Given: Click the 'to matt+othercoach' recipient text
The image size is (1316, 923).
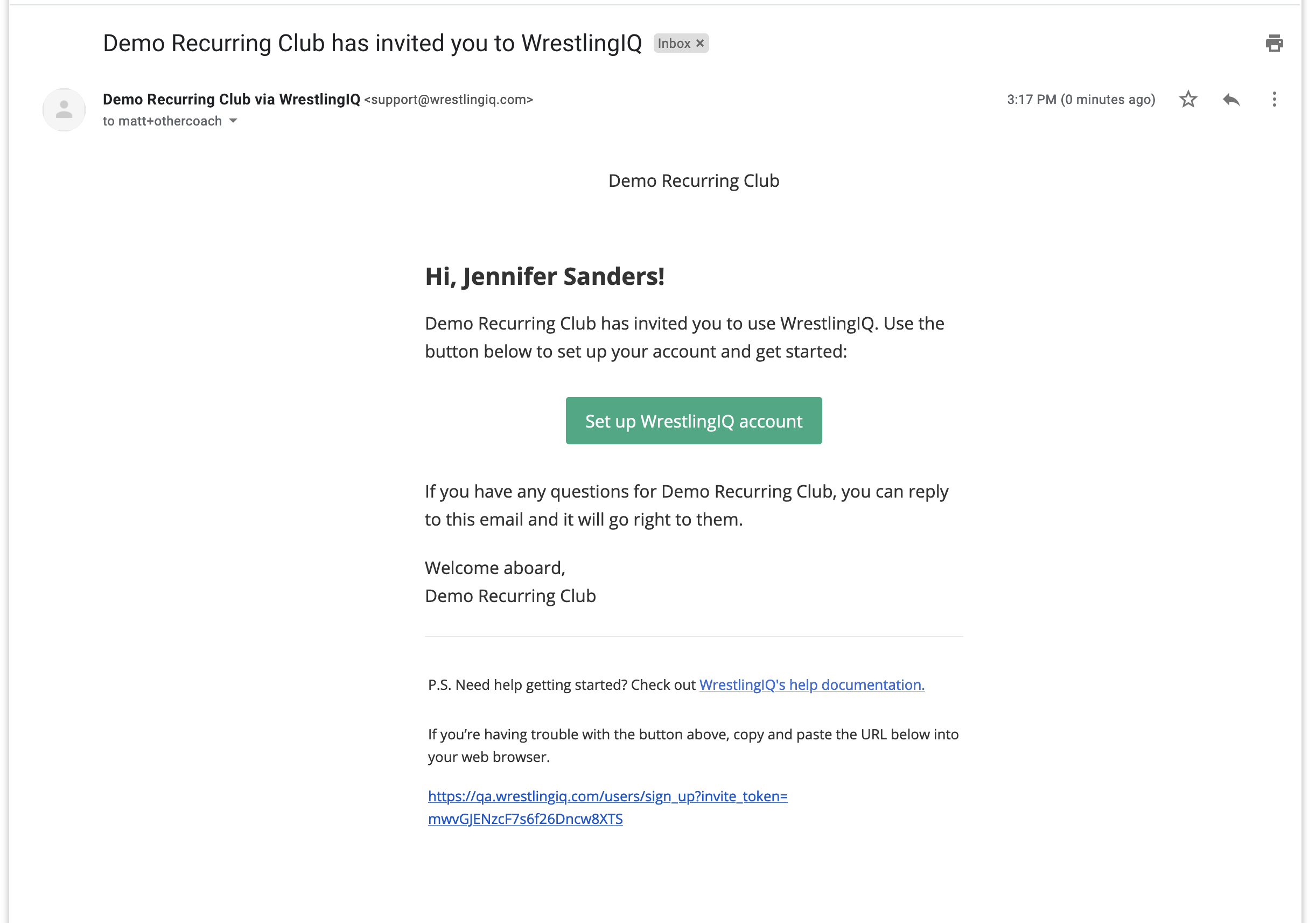Looking at the screenshot, I should tap(162, 121).
